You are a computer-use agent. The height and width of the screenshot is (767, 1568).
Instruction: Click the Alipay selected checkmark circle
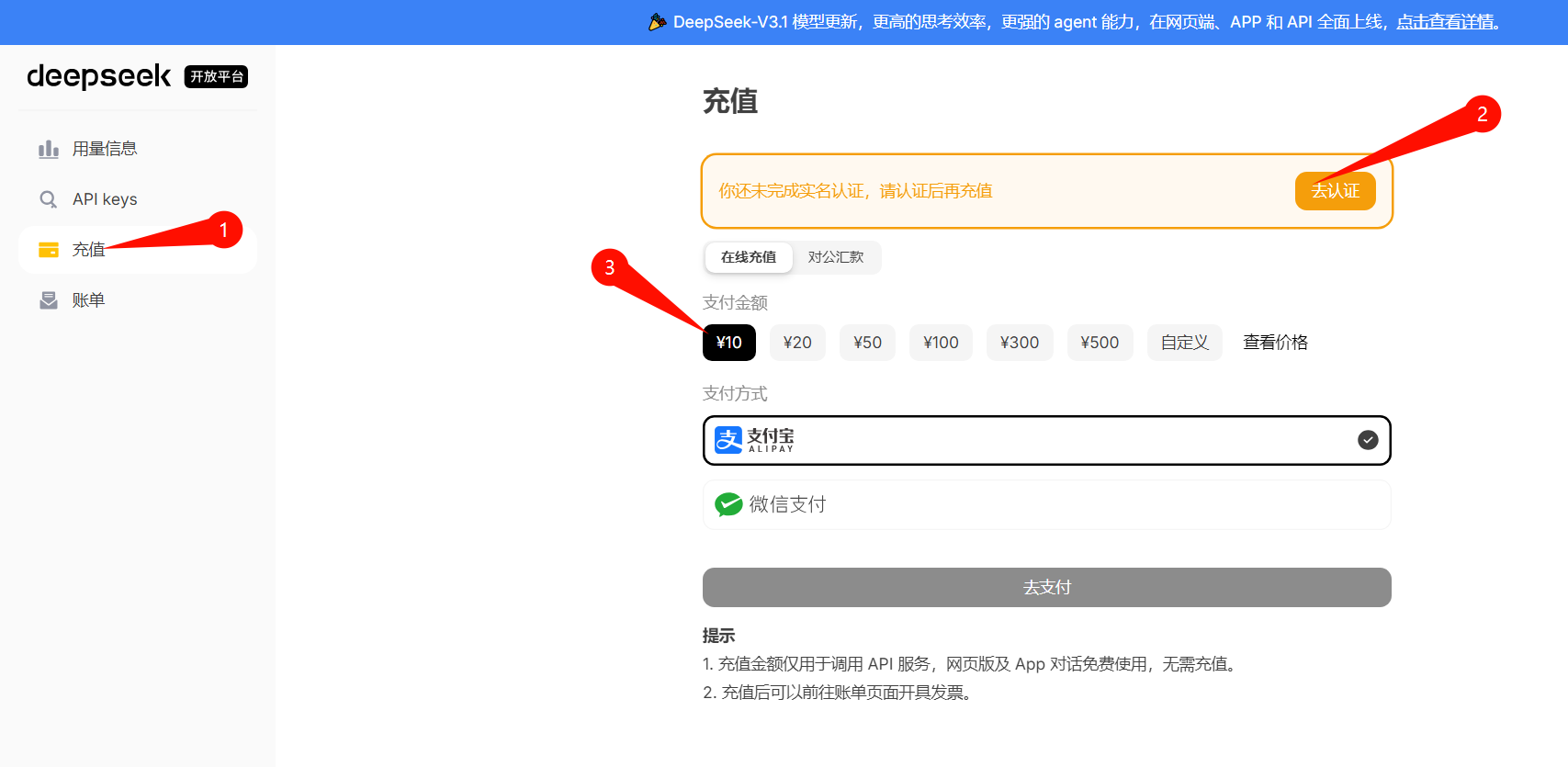coord(1368,440)
